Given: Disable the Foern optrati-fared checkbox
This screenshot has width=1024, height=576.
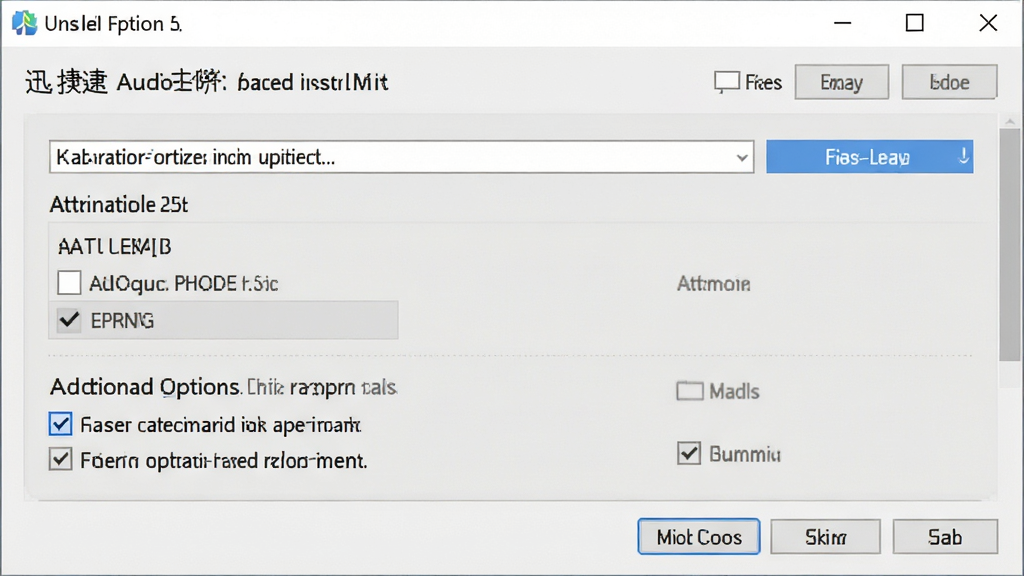Looking at the screenshot, I should click(x=61, y=459).
